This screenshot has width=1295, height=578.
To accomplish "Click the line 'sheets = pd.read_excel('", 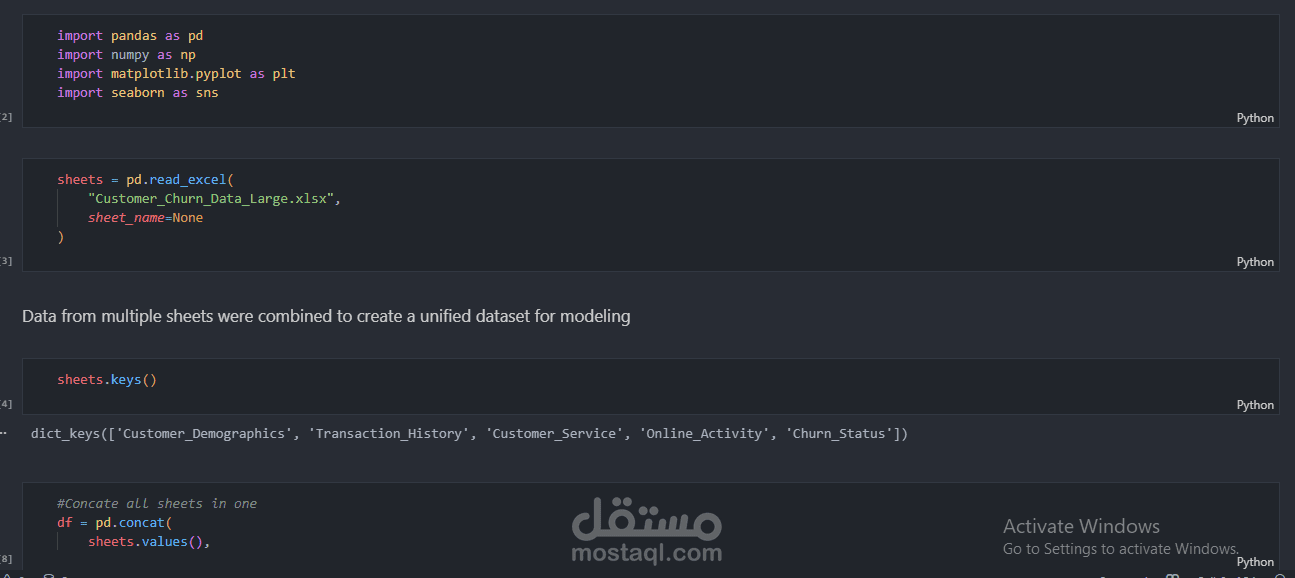I will [145, 179].
